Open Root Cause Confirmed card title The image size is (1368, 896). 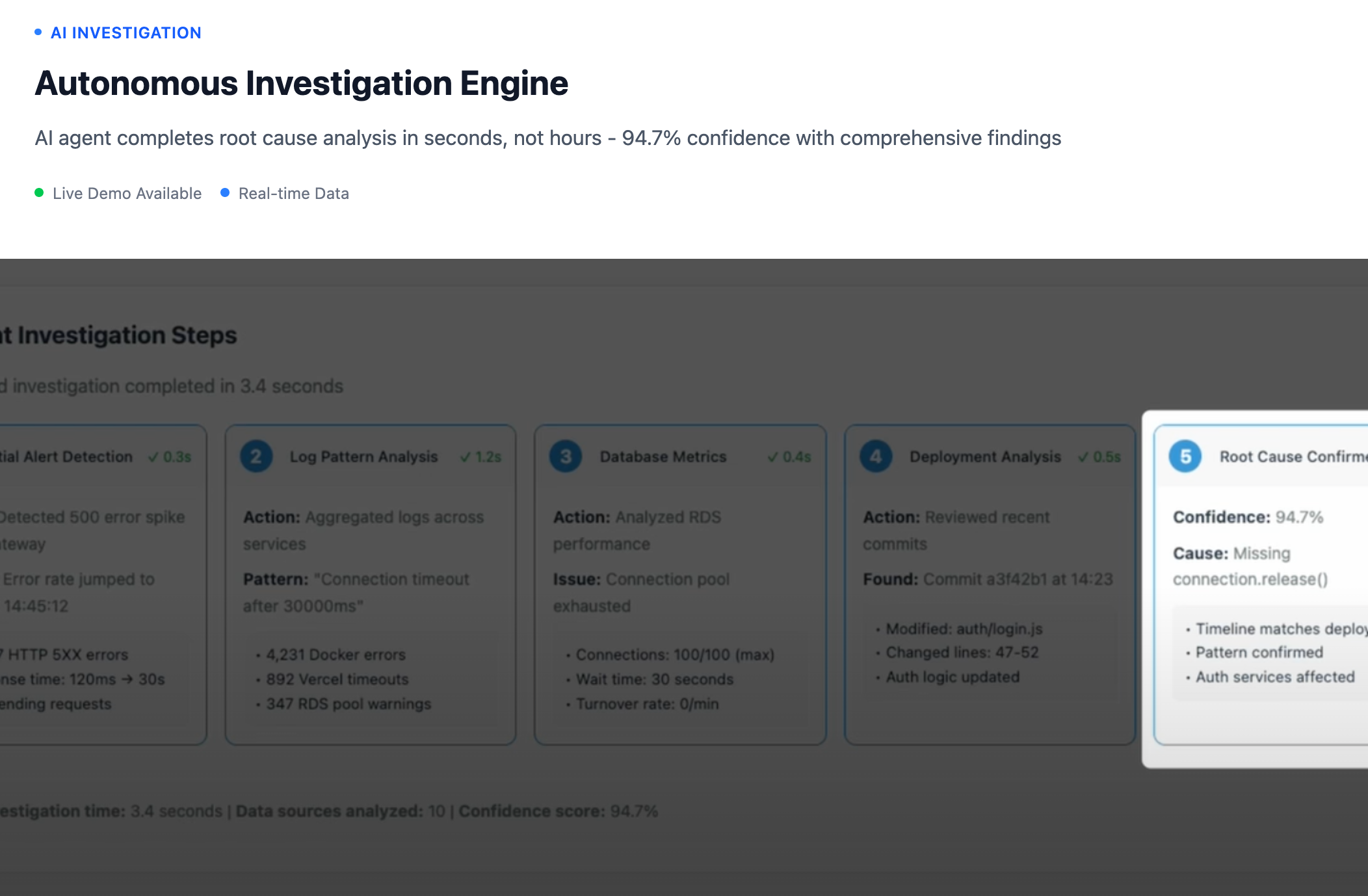point(1293,456)
